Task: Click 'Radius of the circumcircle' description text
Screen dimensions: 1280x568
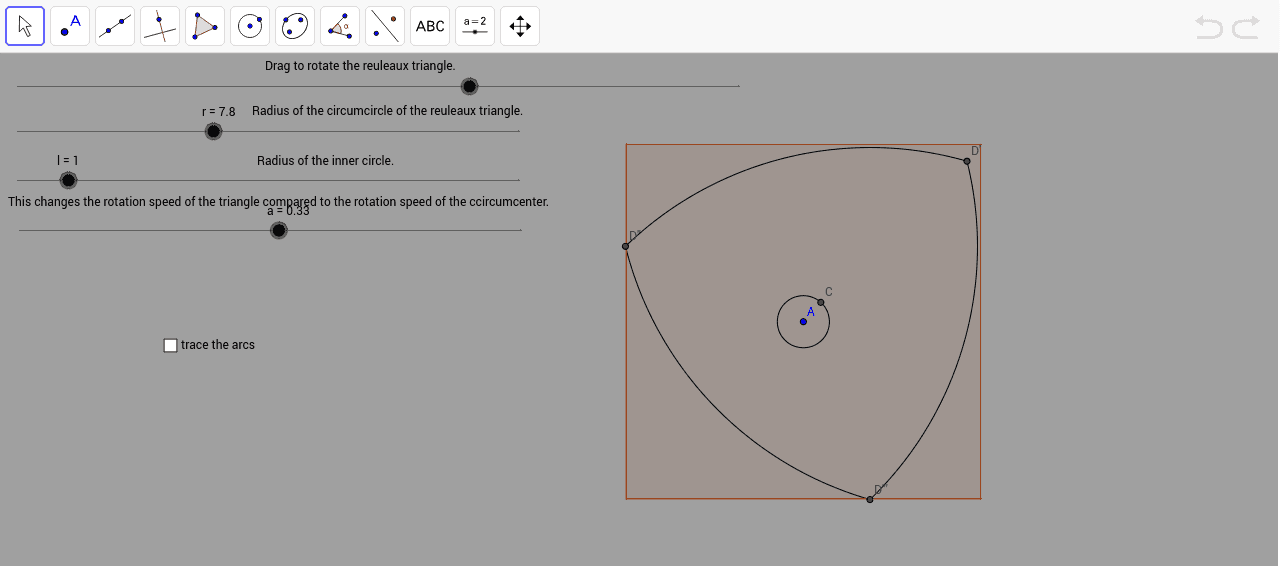Action: (387, 111)
